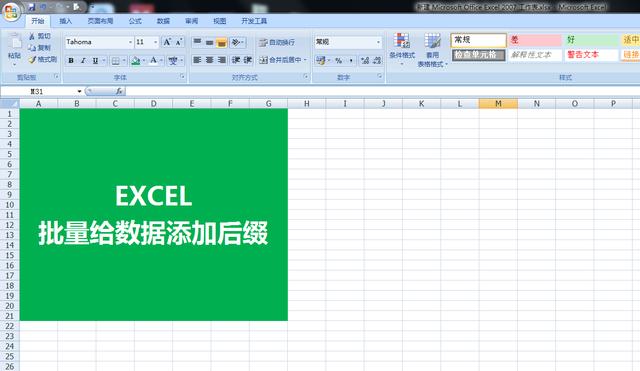Open 条件格式 conditional formatting
Viewport: 640px width, 371px height.
pos(402,50)
